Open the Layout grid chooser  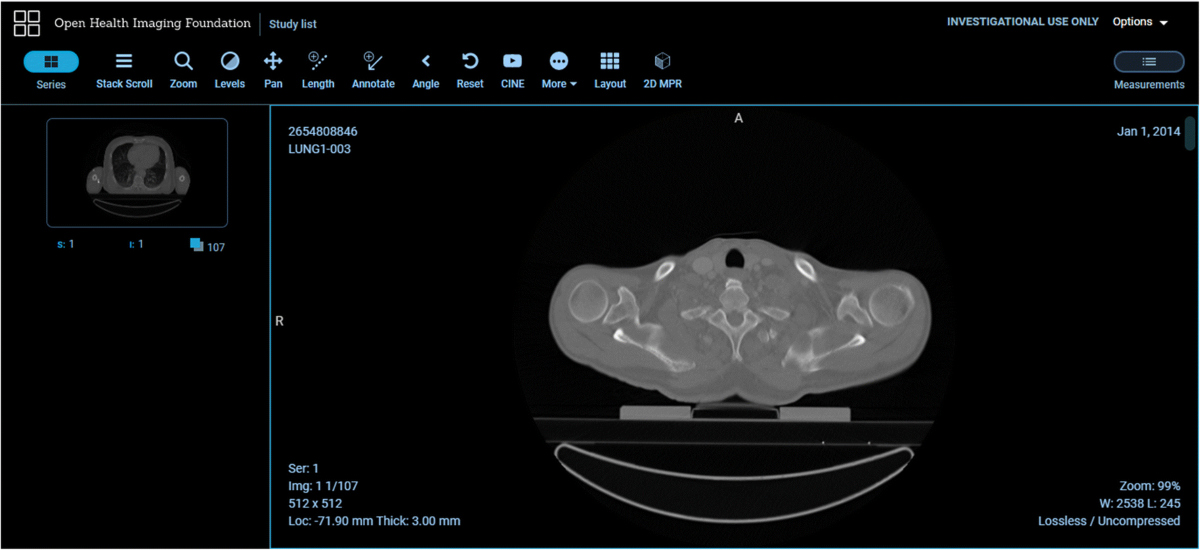pyautogui.click(x=610, y=70)
